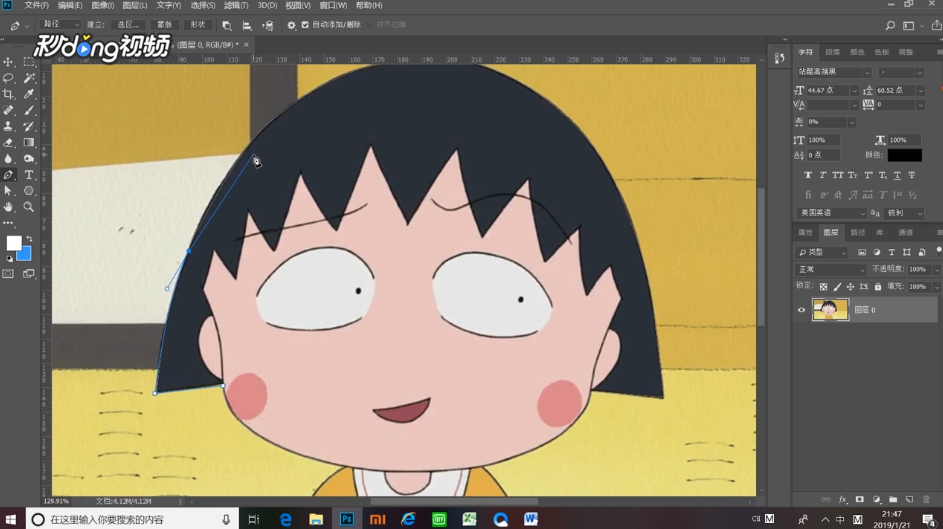Open anti-aliasing dropdown 锐利
943x529 pixels.
coord(905,213)
